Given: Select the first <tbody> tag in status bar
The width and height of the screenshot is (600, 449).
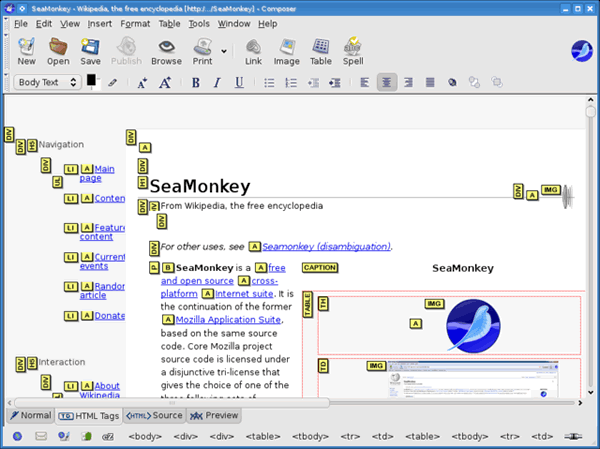Looking at the screenshot, I should (x=310, y=436).
